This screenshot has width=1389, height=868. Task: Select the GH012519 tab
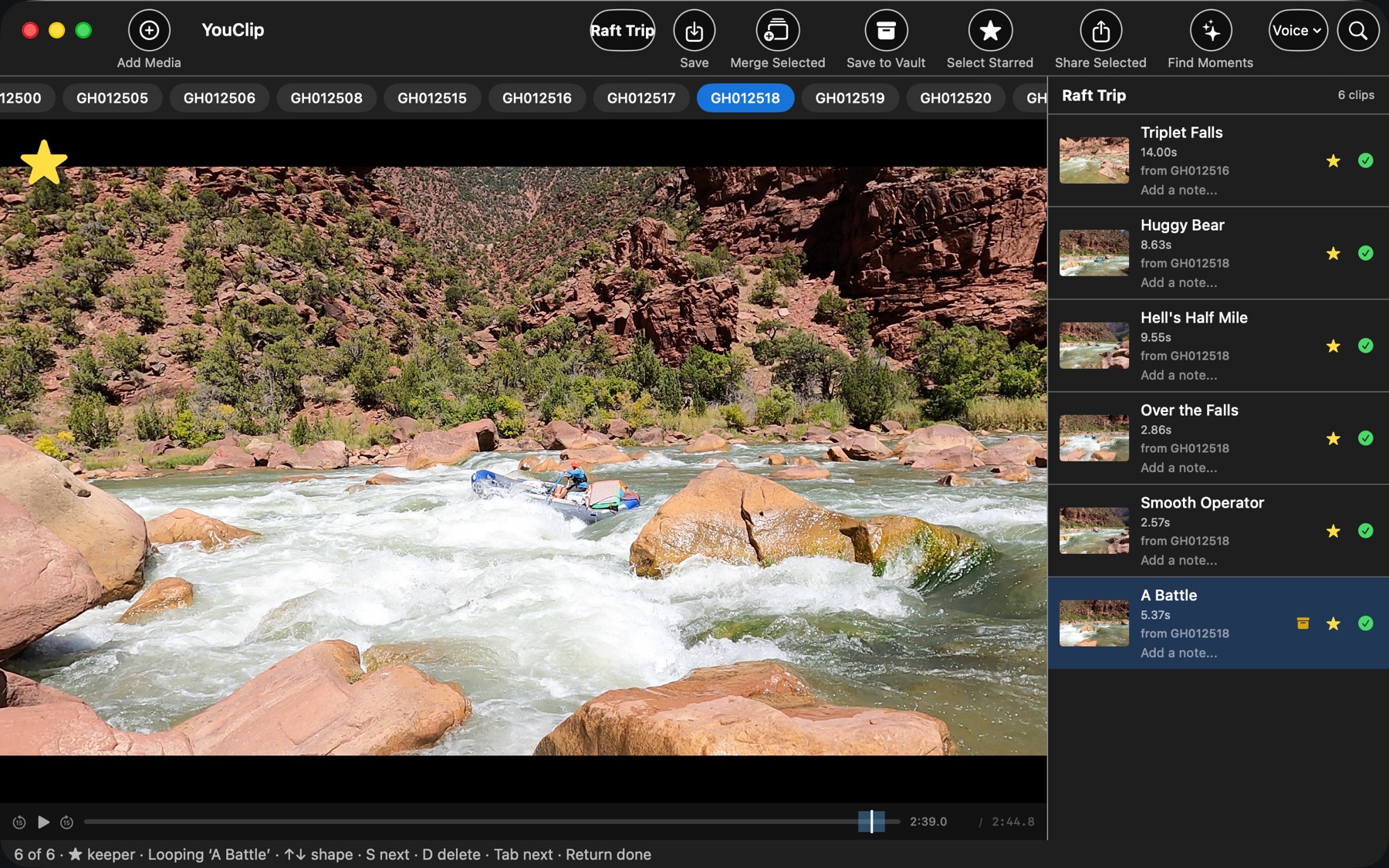click(x=850, y=98)
